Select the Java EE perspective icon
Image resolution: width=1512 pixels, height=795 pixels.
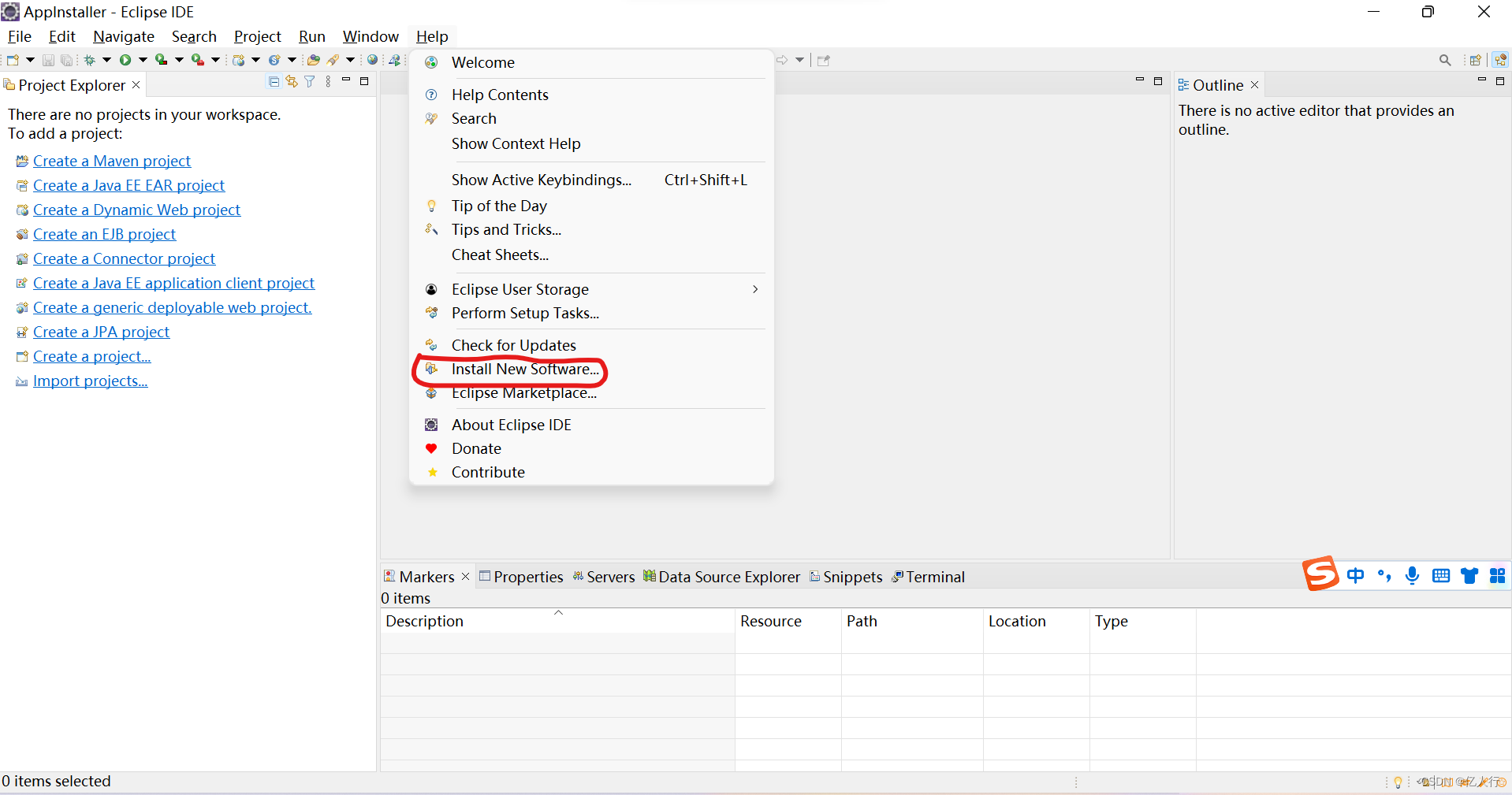point(1499,60)
